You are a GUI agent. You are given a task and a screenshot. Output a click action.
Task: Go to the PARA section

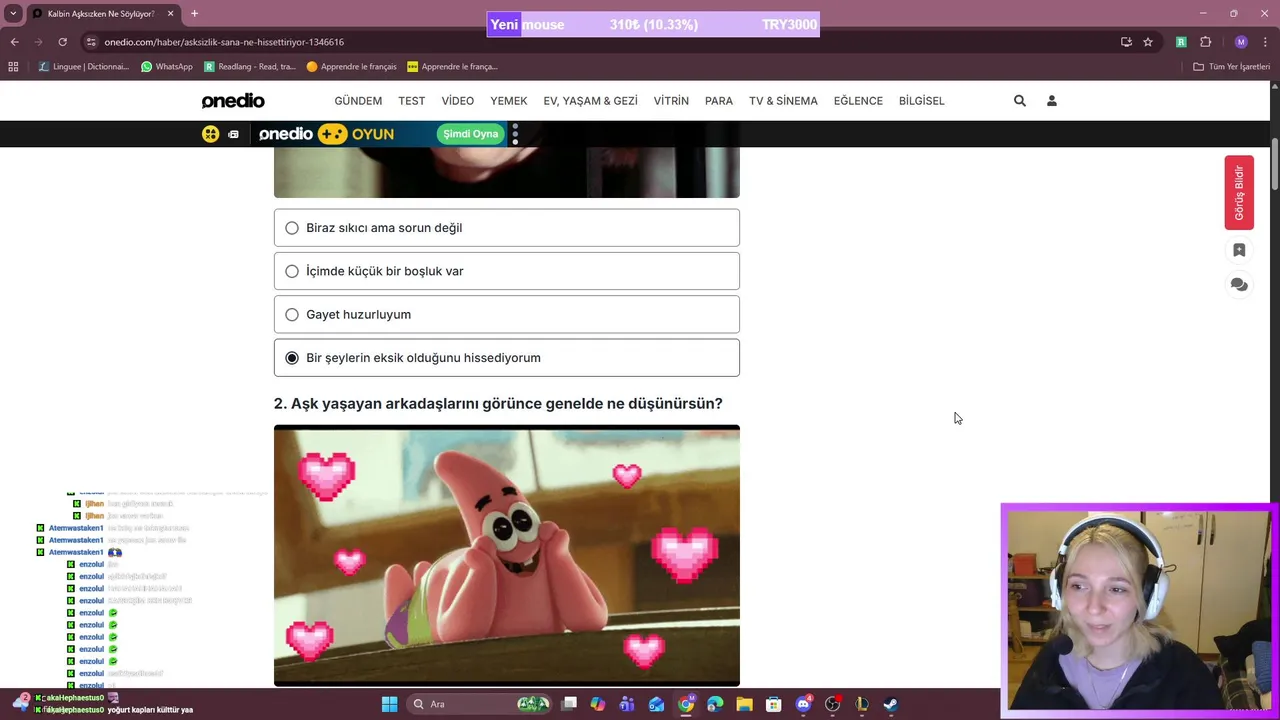tap(719, 101)
